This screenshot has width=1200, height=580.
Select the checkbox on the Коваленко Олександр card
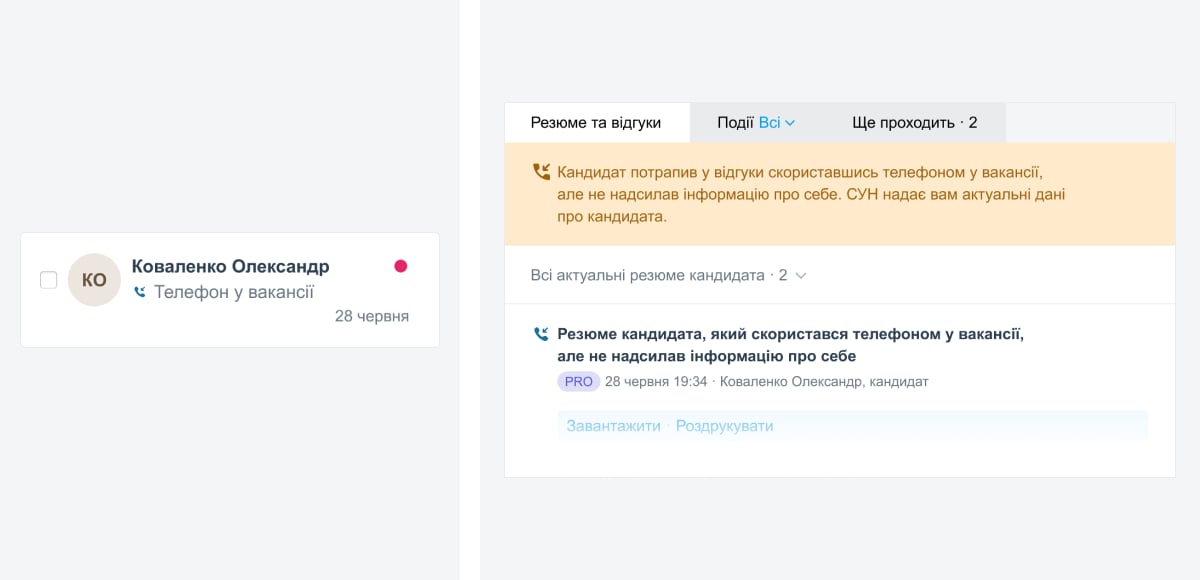[48, 280]
